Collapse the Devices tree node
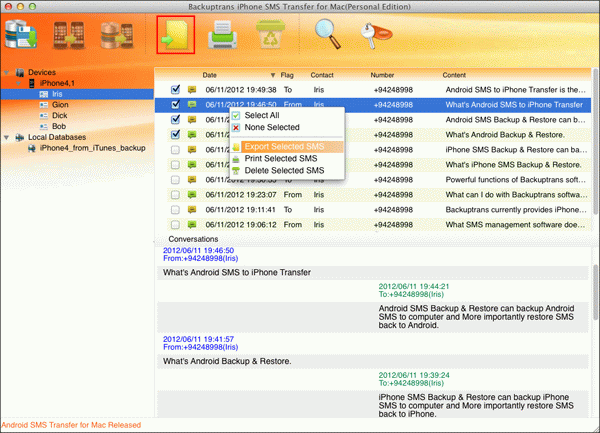Image resolution: width=600 pixels, height=433 pixels. [7, 72]
